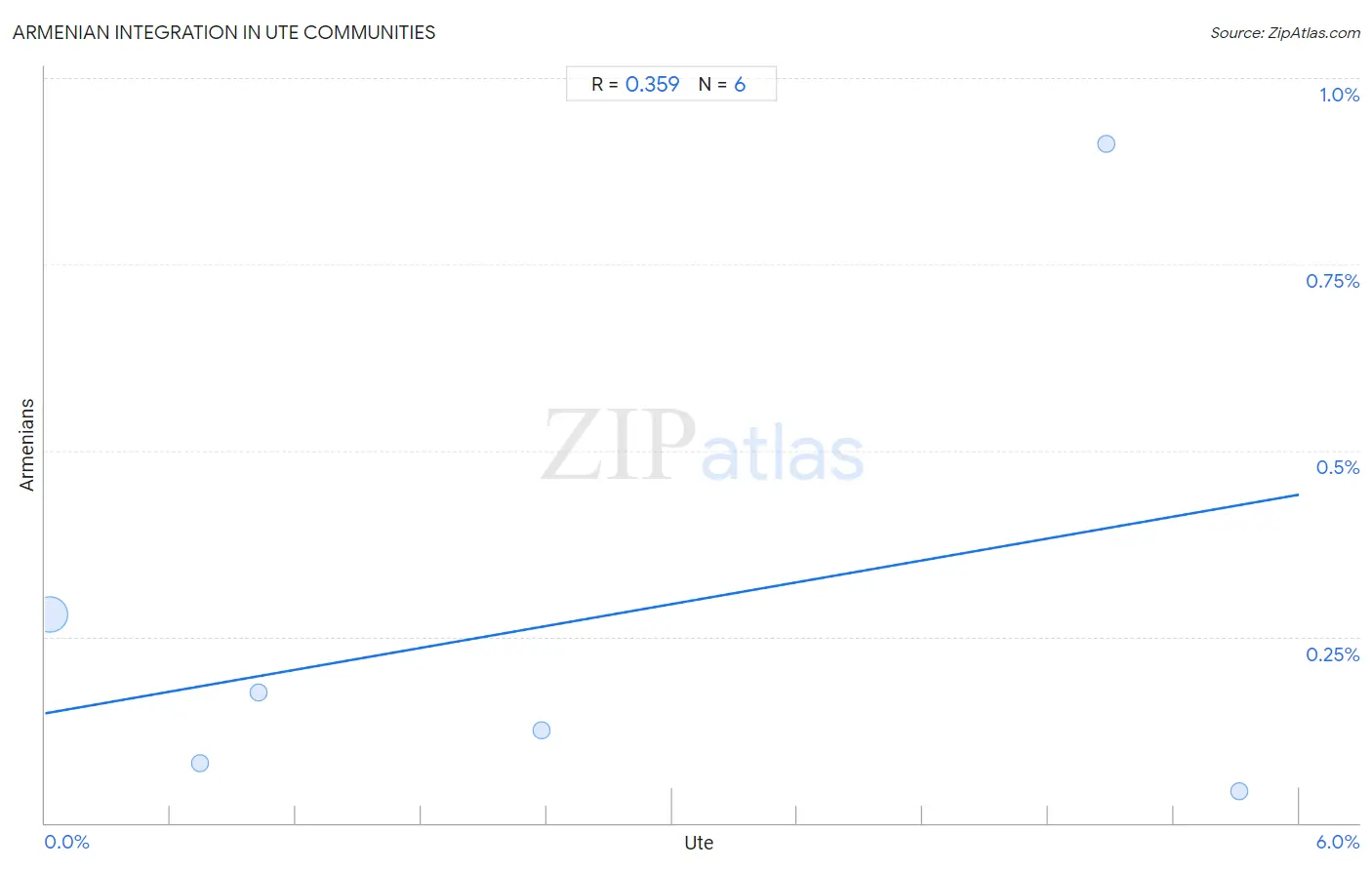Click the Ute x-axis label
Screen dimensions: 1372x870
click(699, 843)
